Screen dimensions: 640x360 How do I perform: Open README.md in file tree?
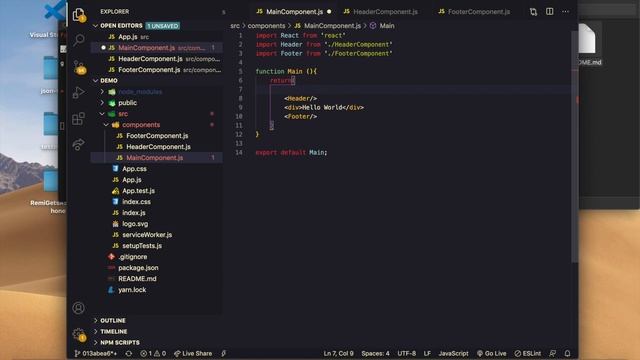(137, 279)
